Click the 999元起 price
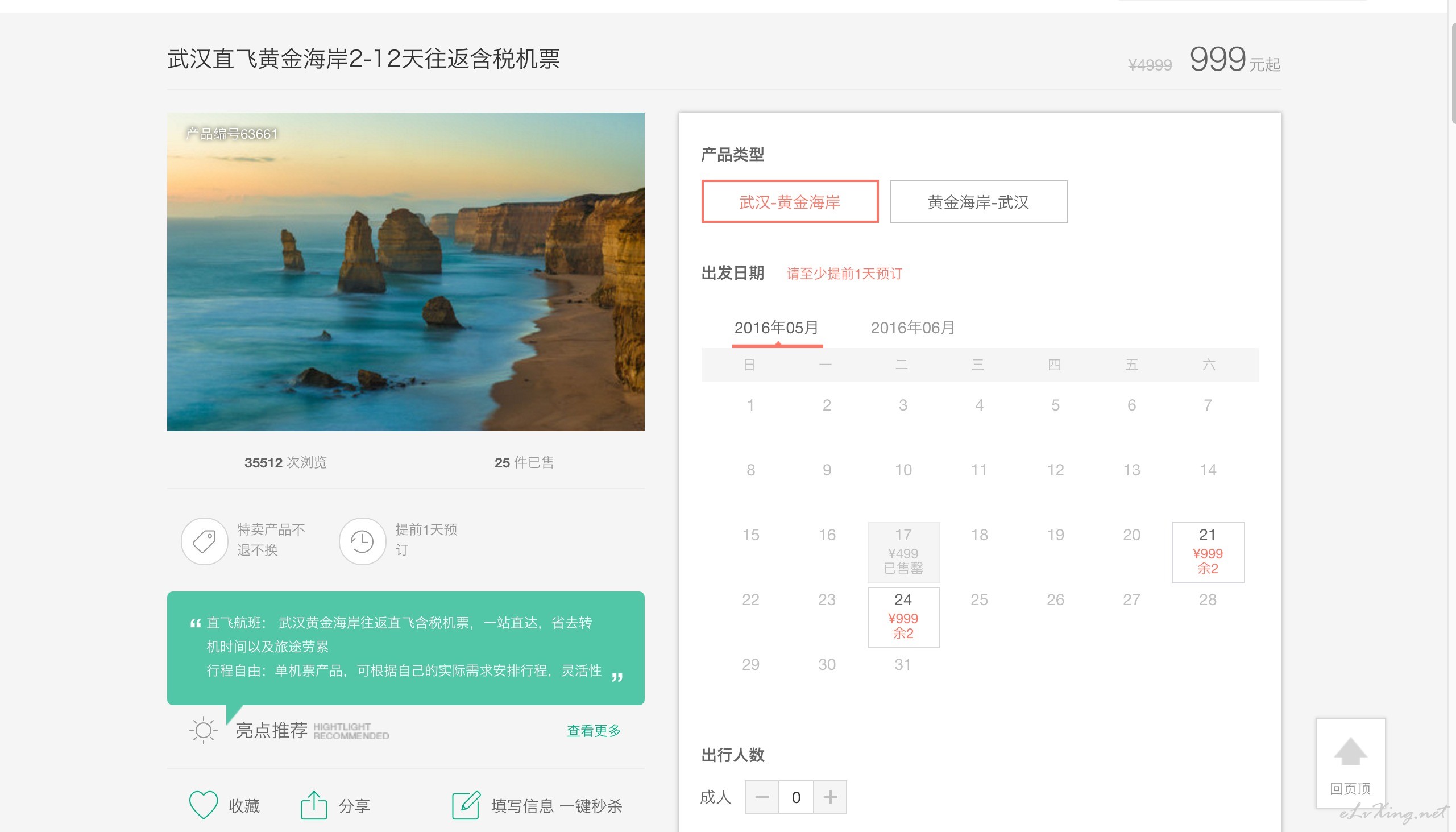The width and height of the screenshot is (1456, 832). coord(1234,59)
